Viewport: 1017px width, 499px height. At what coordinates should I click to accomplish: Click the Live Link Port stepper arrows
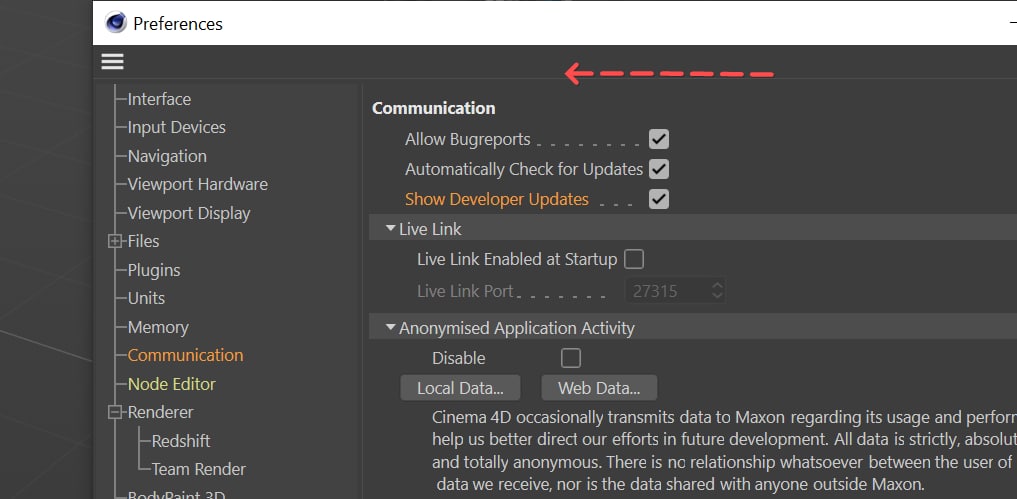[717, 290]
